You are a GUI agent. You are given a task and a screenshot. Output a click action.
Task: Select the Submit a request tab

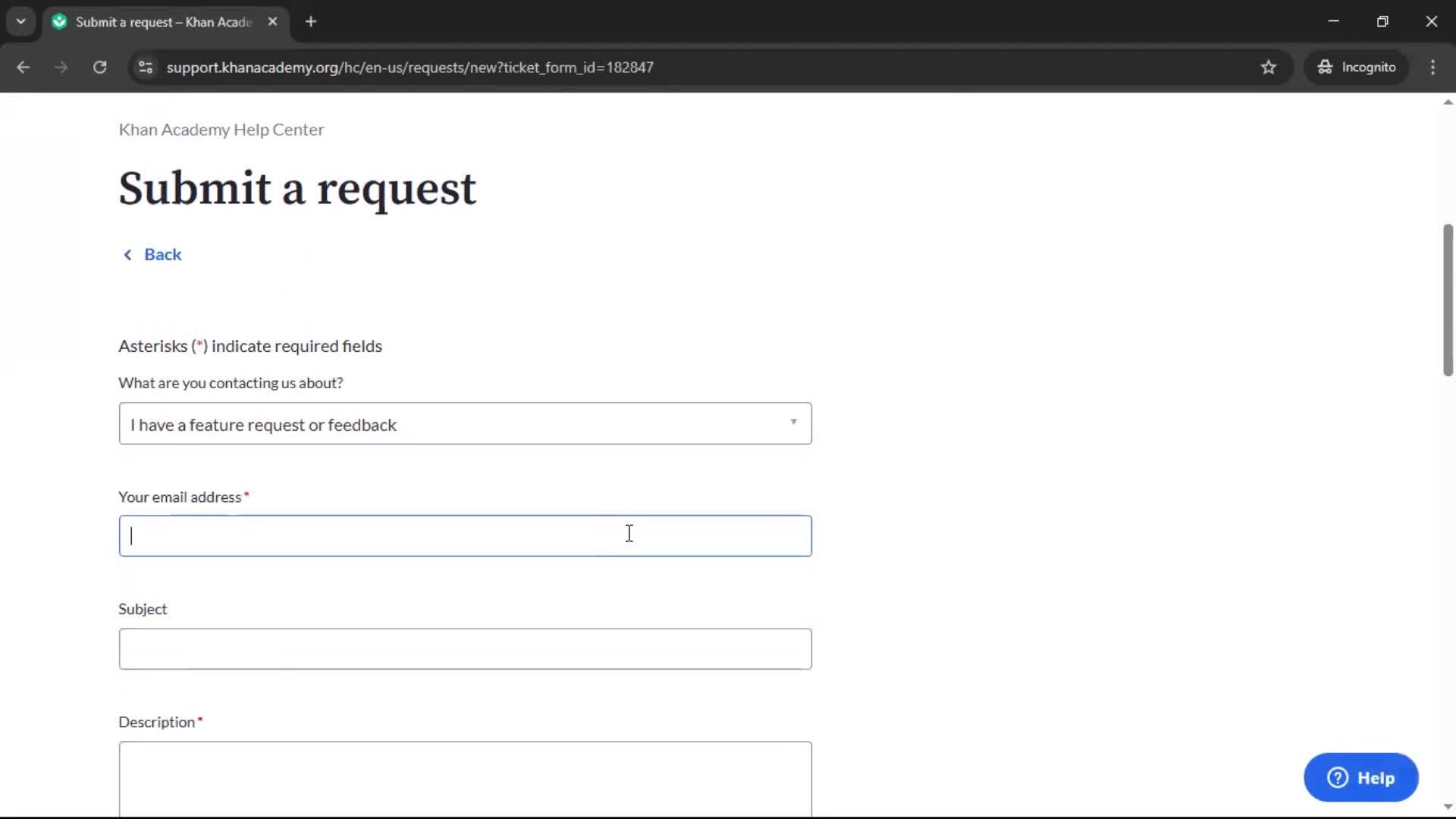click(x=165, y=22)
